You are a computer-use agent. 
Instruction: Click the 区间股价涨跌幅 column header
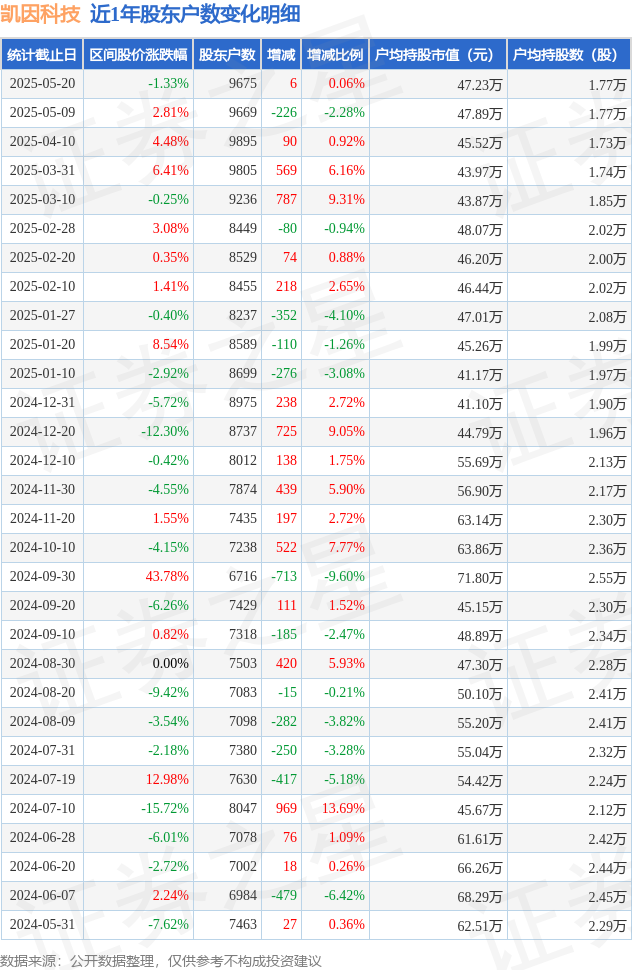[x=138, y=54]
